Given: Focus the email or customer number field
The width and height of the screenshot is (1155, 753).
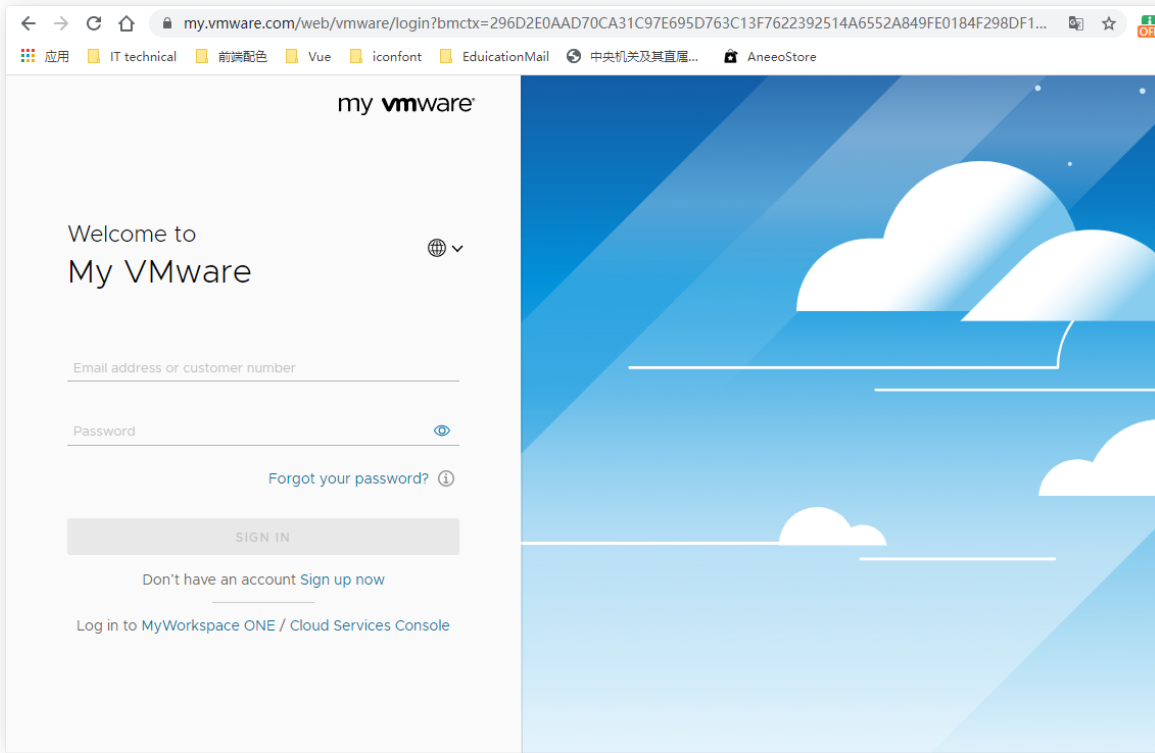Looking at the screenshot, I should [x=263, y=367].
